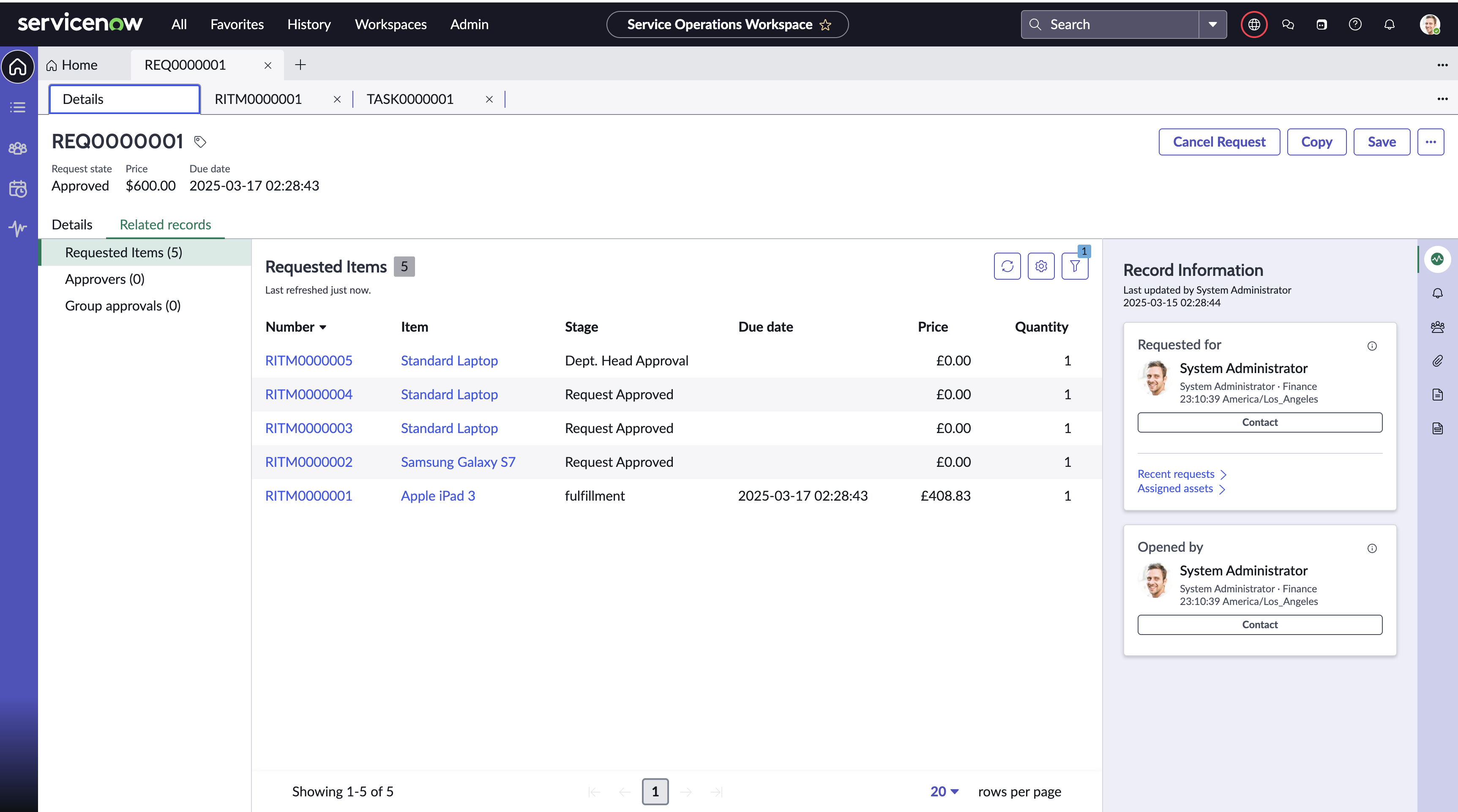Open the user profile avatar
Image resolution: width=1458 pixels, height=812 pixels.
pos(1430,25)
